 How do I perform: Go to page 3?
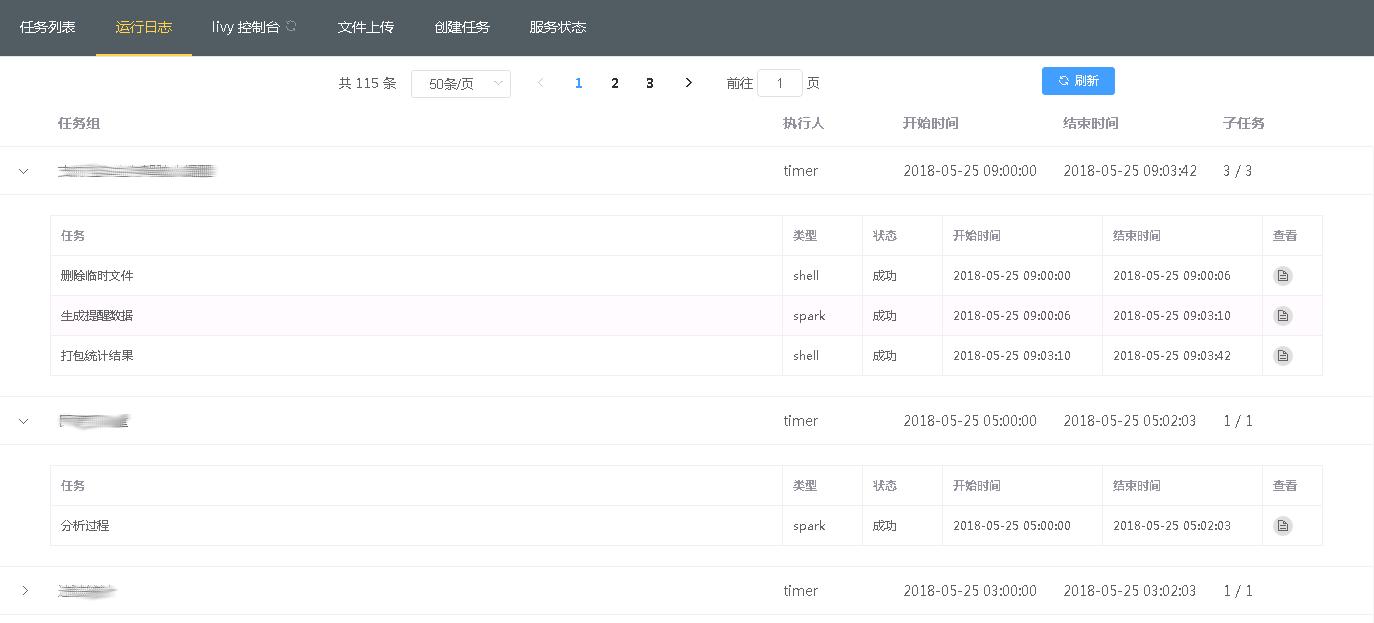coord(650,83)
